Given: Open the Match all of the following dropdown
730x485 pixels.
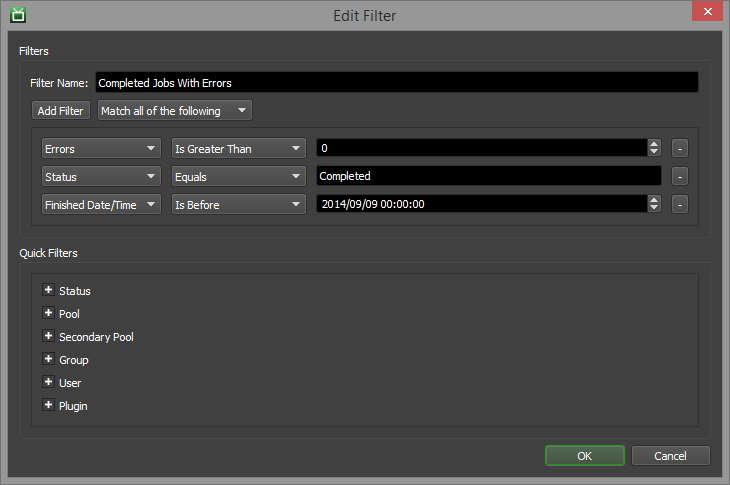Looking at the screenshot, I should tap(175, 111).
